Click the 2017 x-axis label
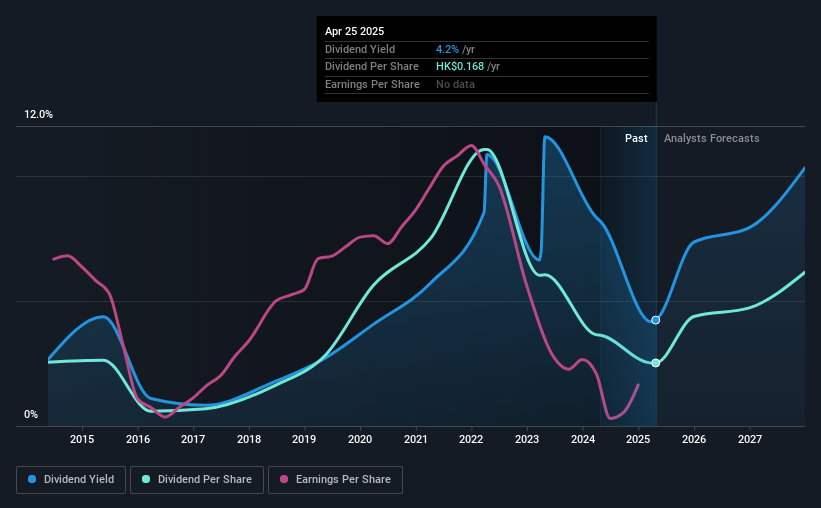Image resolution: width=821 pixels, height=508 pixels. tap(193, 439)
